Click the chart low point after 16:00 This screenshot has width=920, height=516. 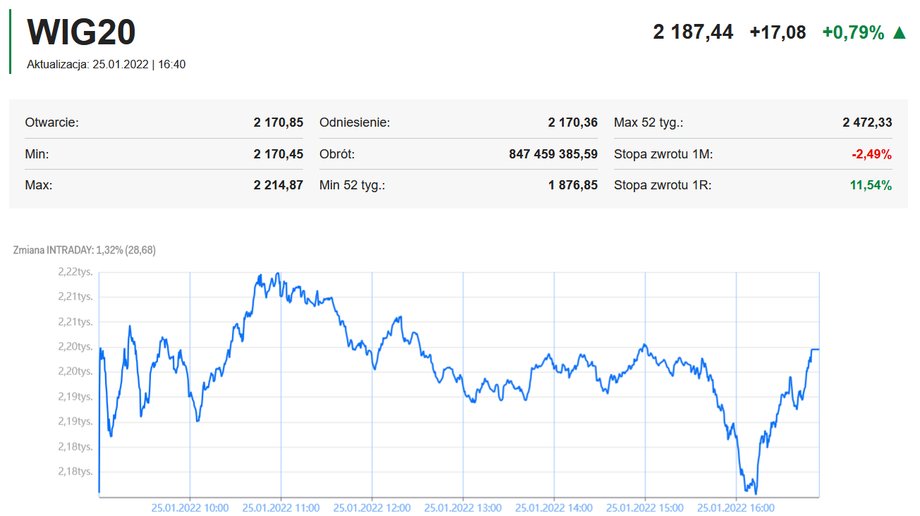pyautogui.click(x=755, y=492)
